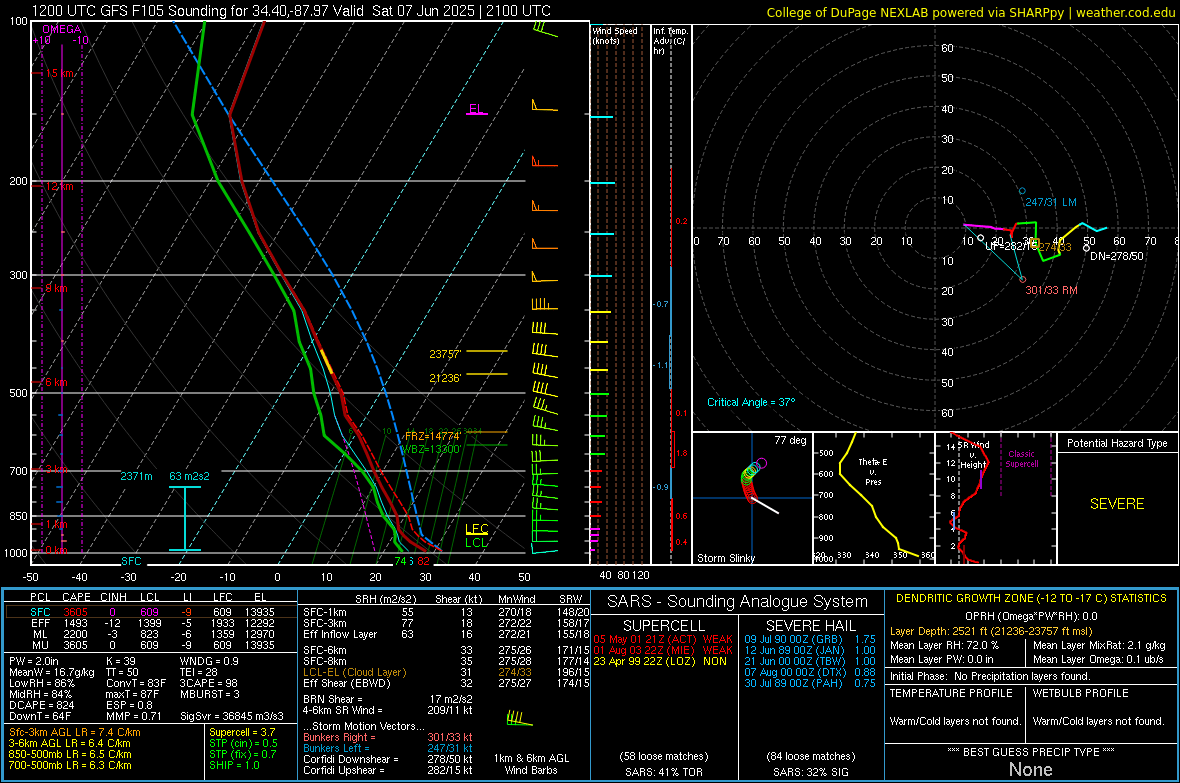Select the highlighted SFC parcel row
This screenshot has width=1180, height=783.
150,612
